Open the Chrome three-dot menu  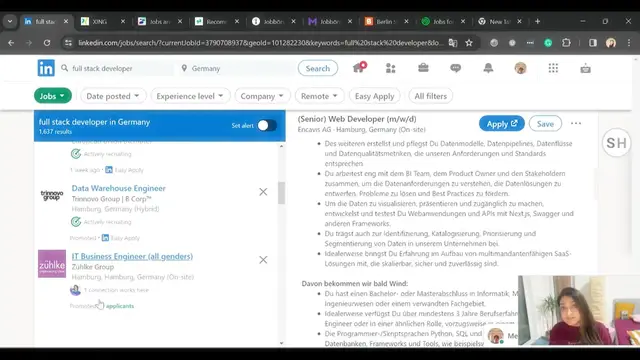coord(629,43)
